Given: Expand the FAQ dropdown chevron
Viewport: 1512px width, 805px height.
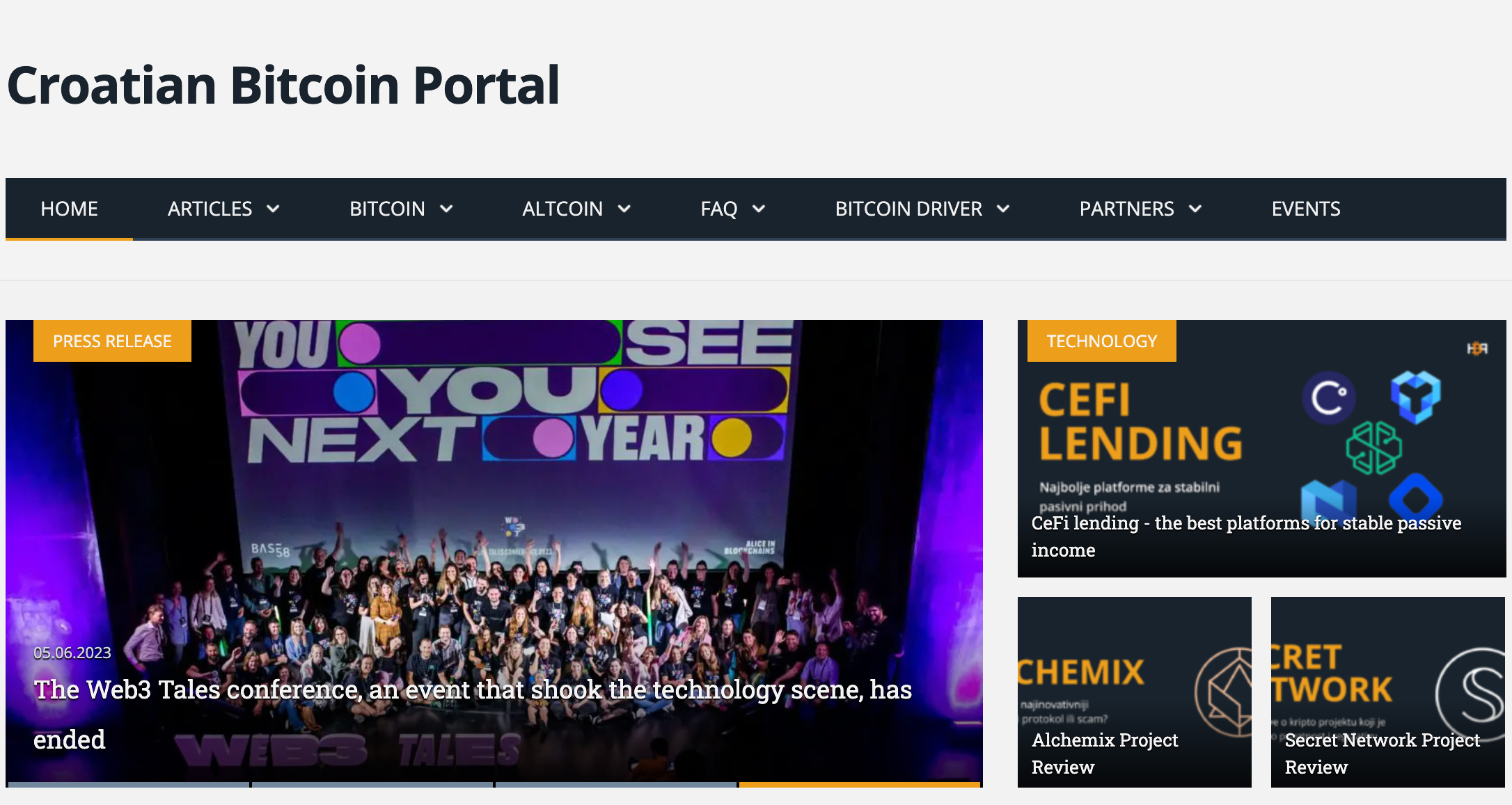Looking at the screenshot, I should (759, 209).
